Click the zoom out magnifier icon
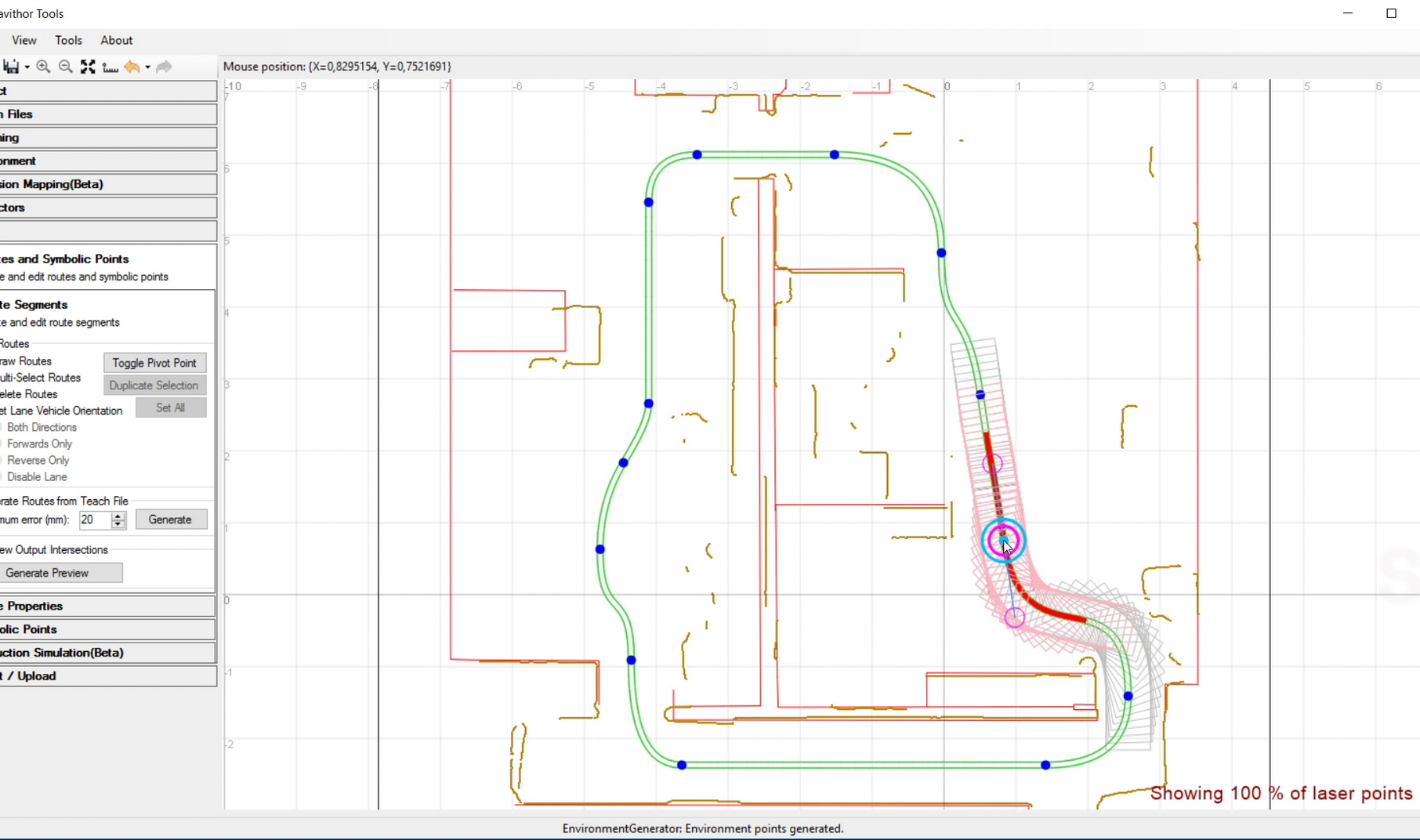 66,67
